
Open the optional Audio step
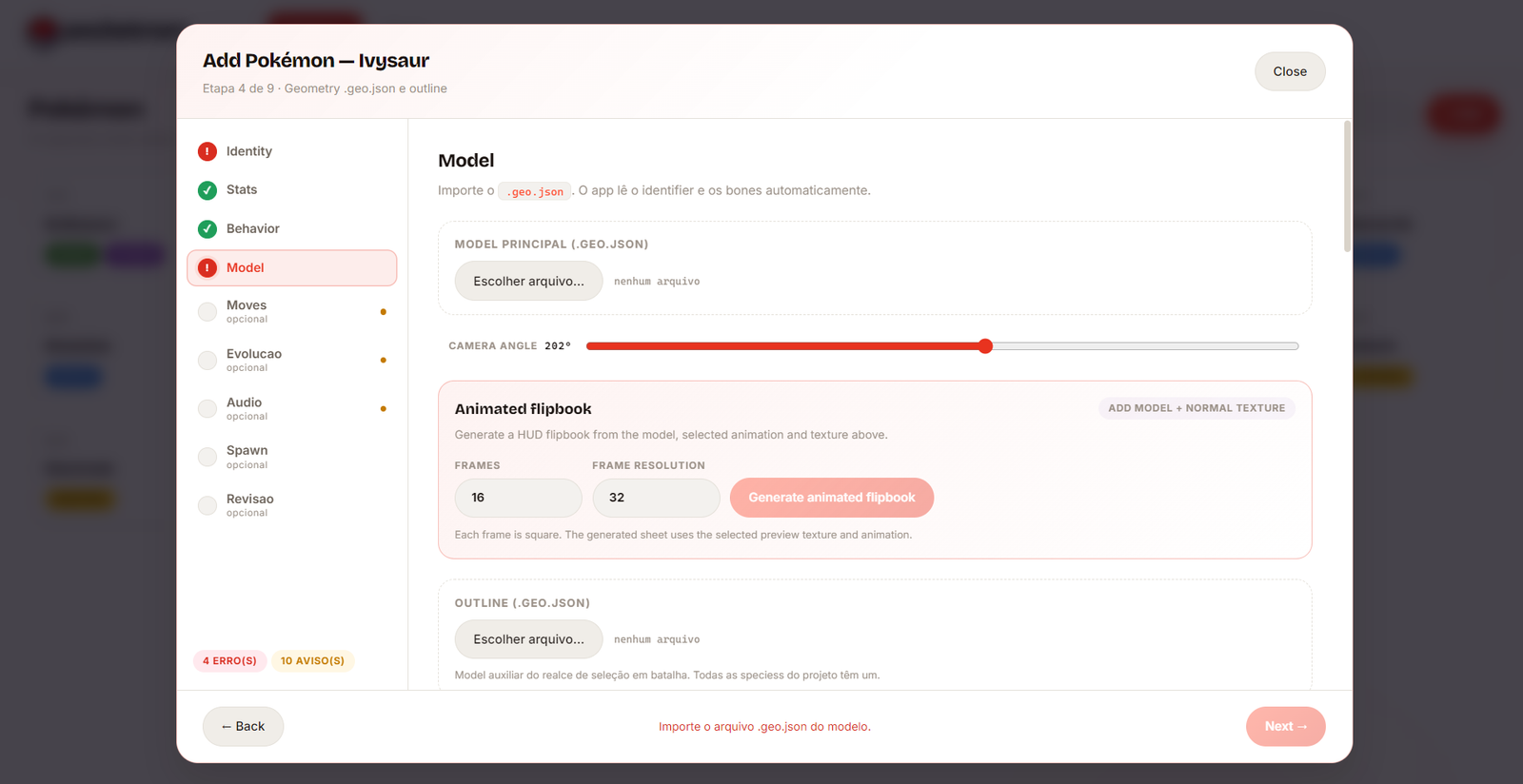click(x=292, y=409)
